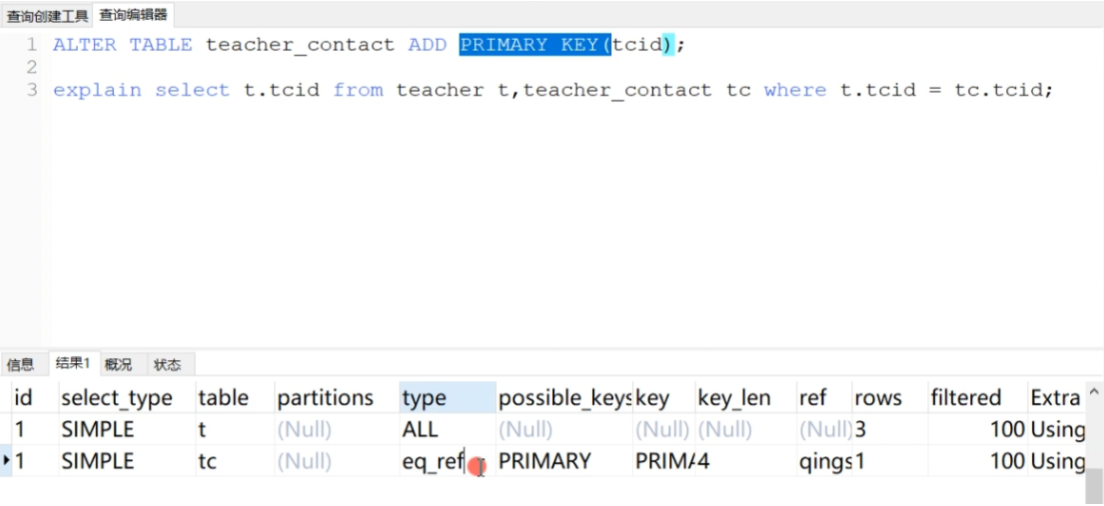Screen dimensions: 1104x506
Task: Click the highlighted PRIMARY KEY text in editor
Action: pyautogui.click(x=535, y=45)
